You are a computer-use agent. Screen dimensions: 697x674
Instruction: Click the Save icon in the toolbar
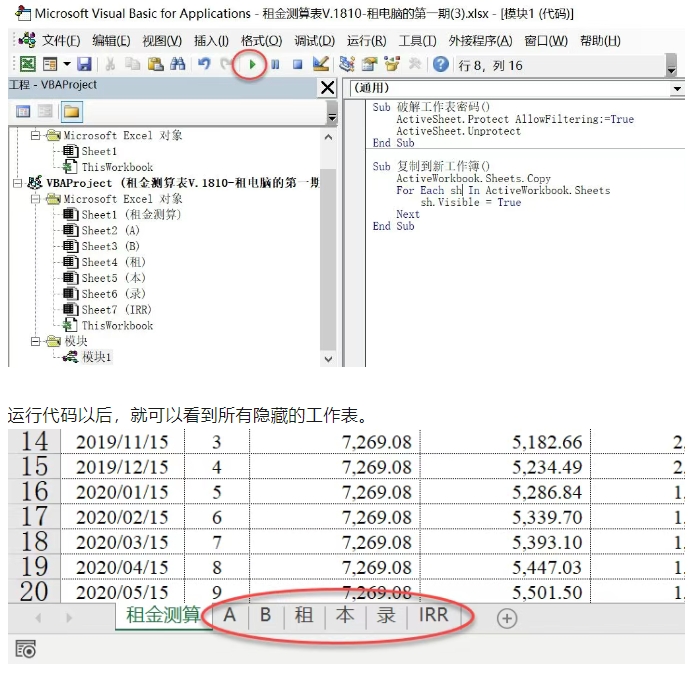point(85,64)
